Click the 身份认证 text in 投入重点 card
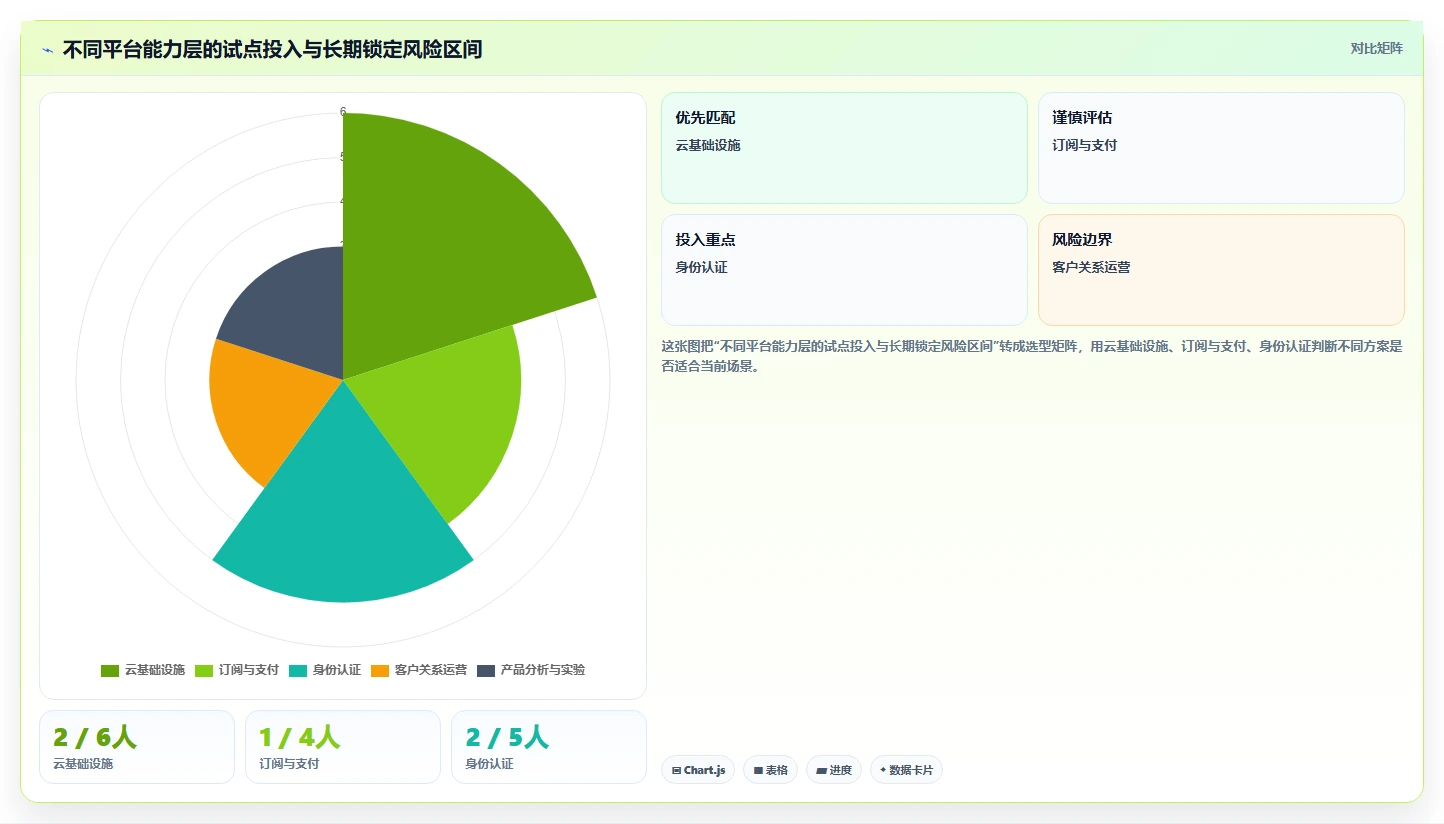This screenshot has height=824, width=1444. pos(701,268)
